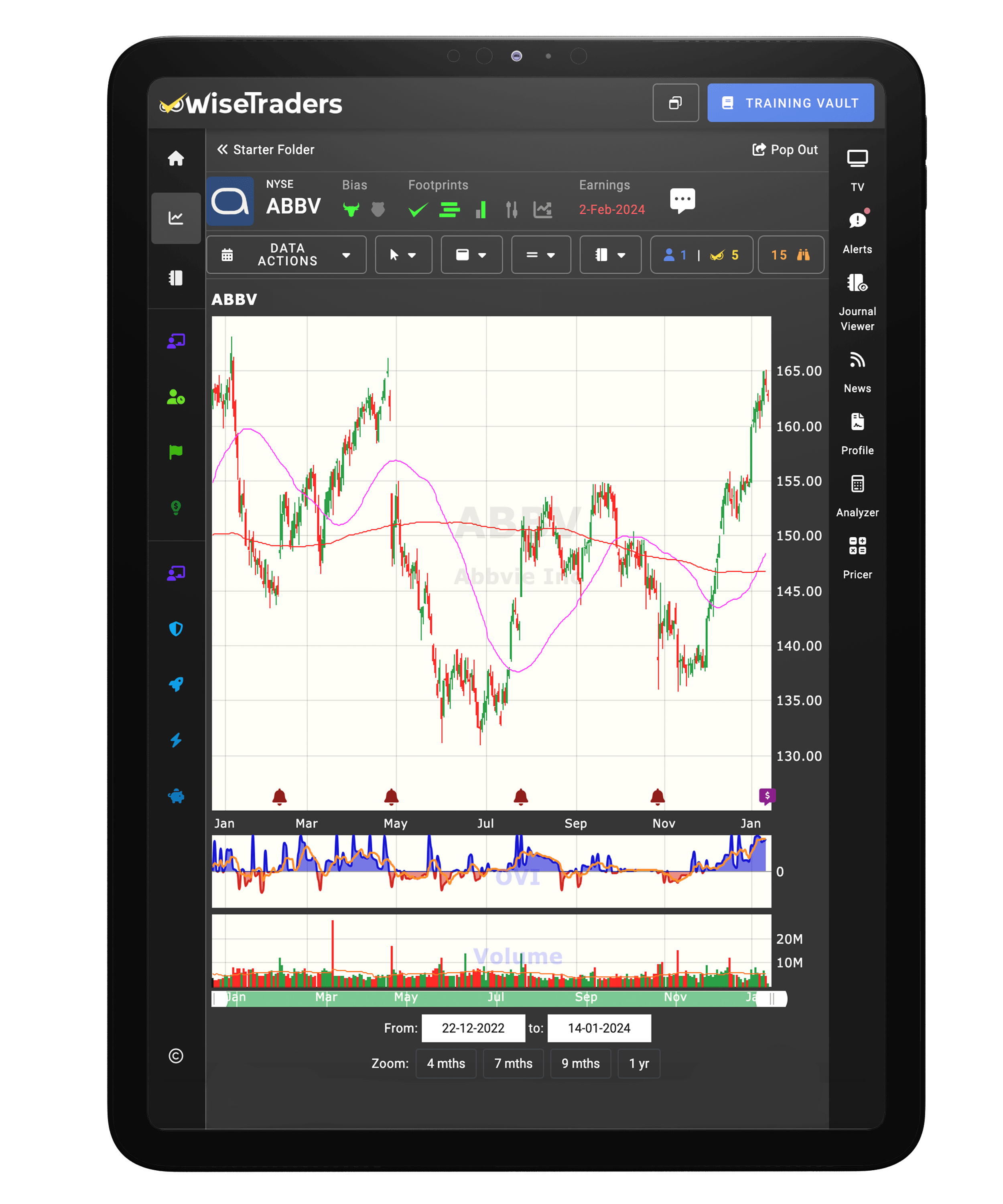Screen dimensions: 1003x1204
Task: Click the Training Vault button
Action: point(790,103)
